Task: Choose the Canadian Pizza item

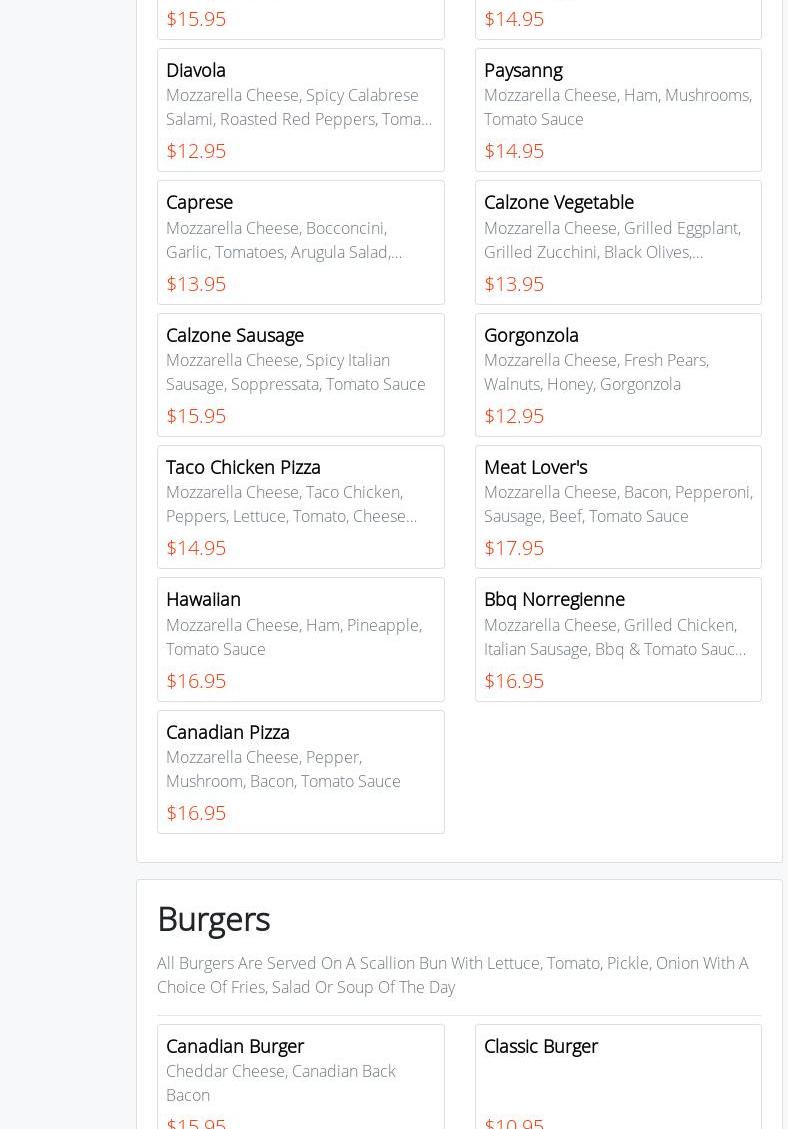Action: 300,771
